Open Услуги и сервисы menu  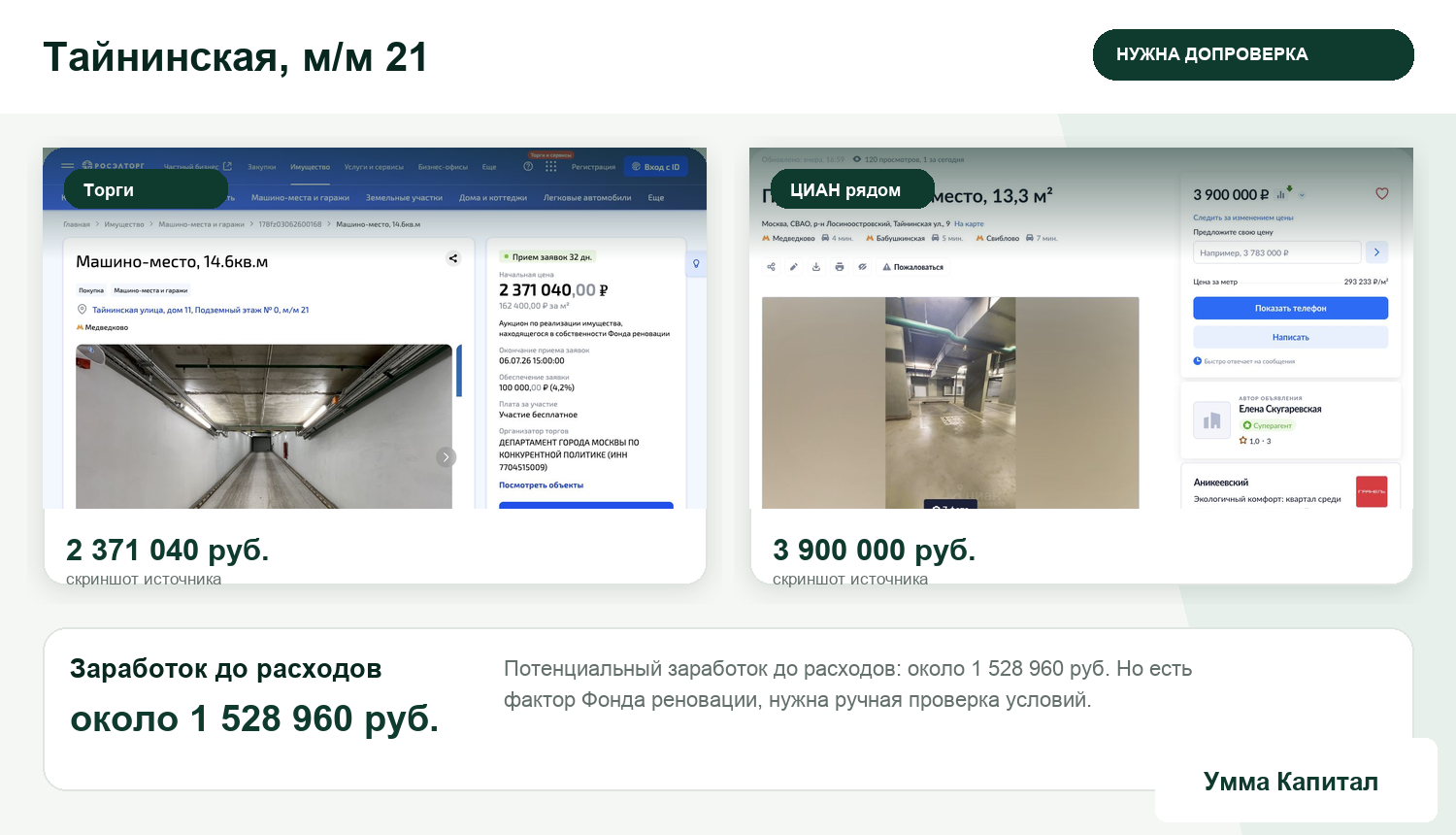pos(374,167)
